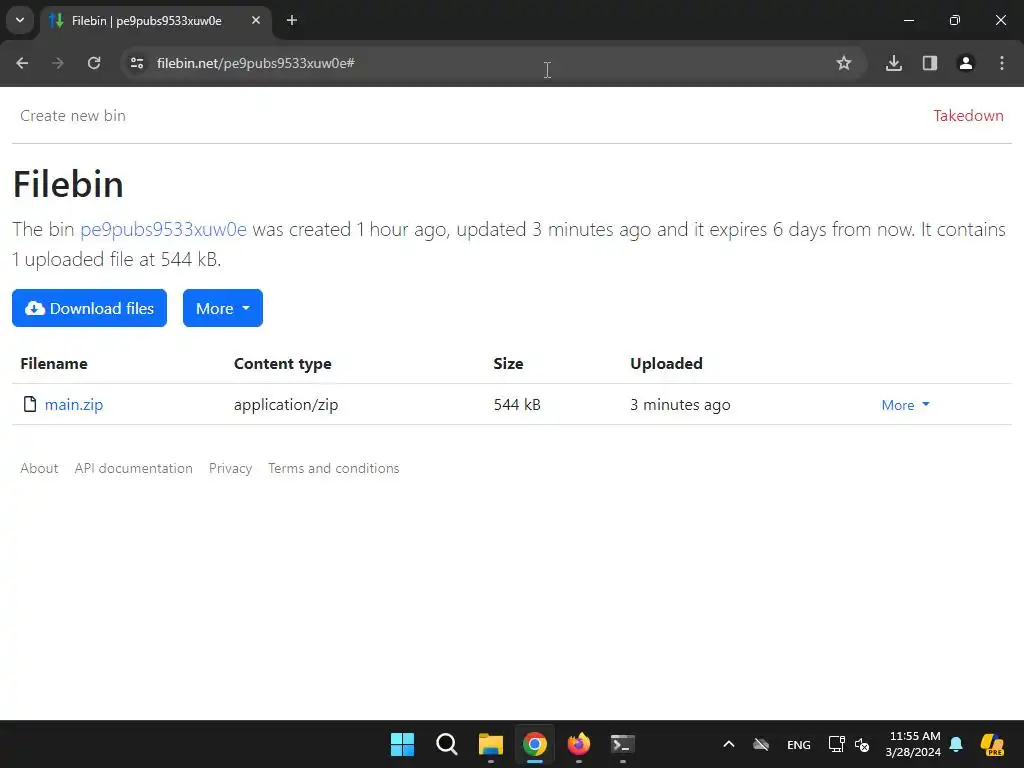Click the Uploaded column header
The image size is (1024, 768).
coord(666,364)
